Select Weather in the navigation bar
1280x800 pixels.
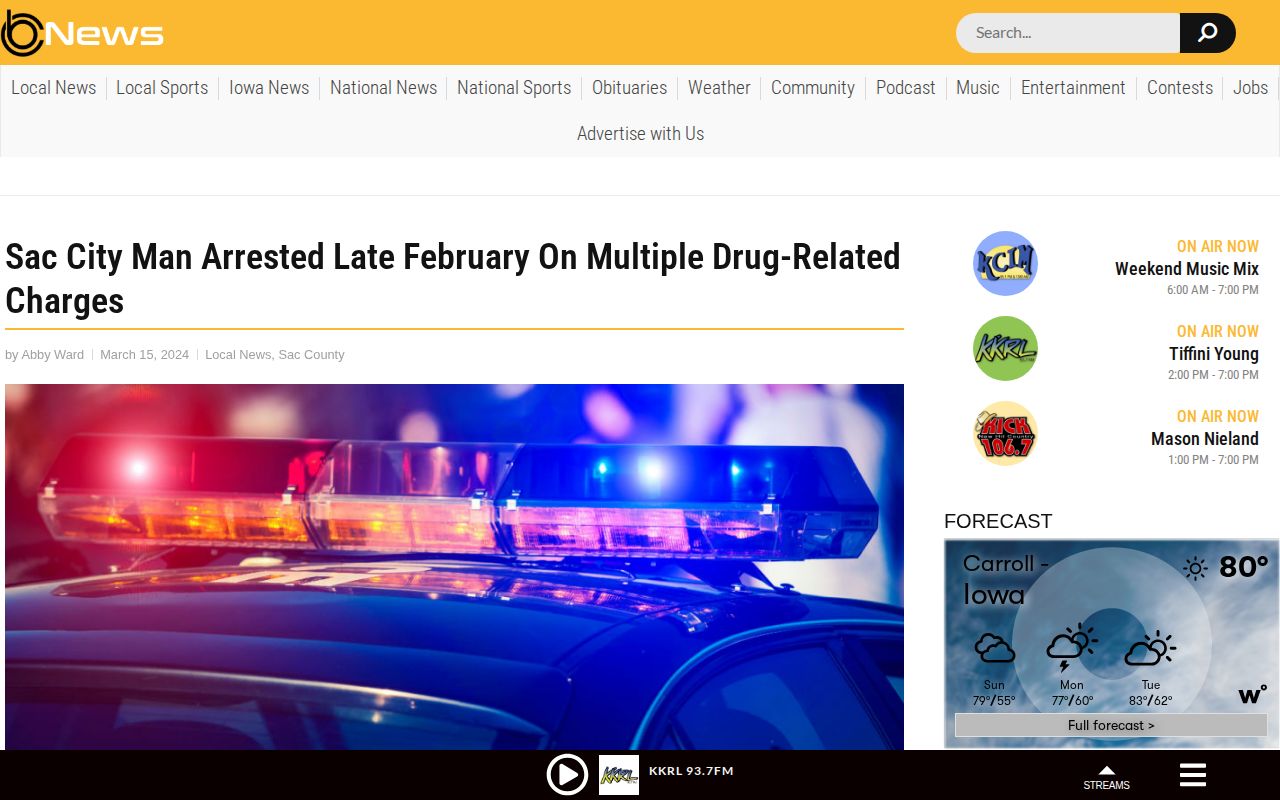719,88
